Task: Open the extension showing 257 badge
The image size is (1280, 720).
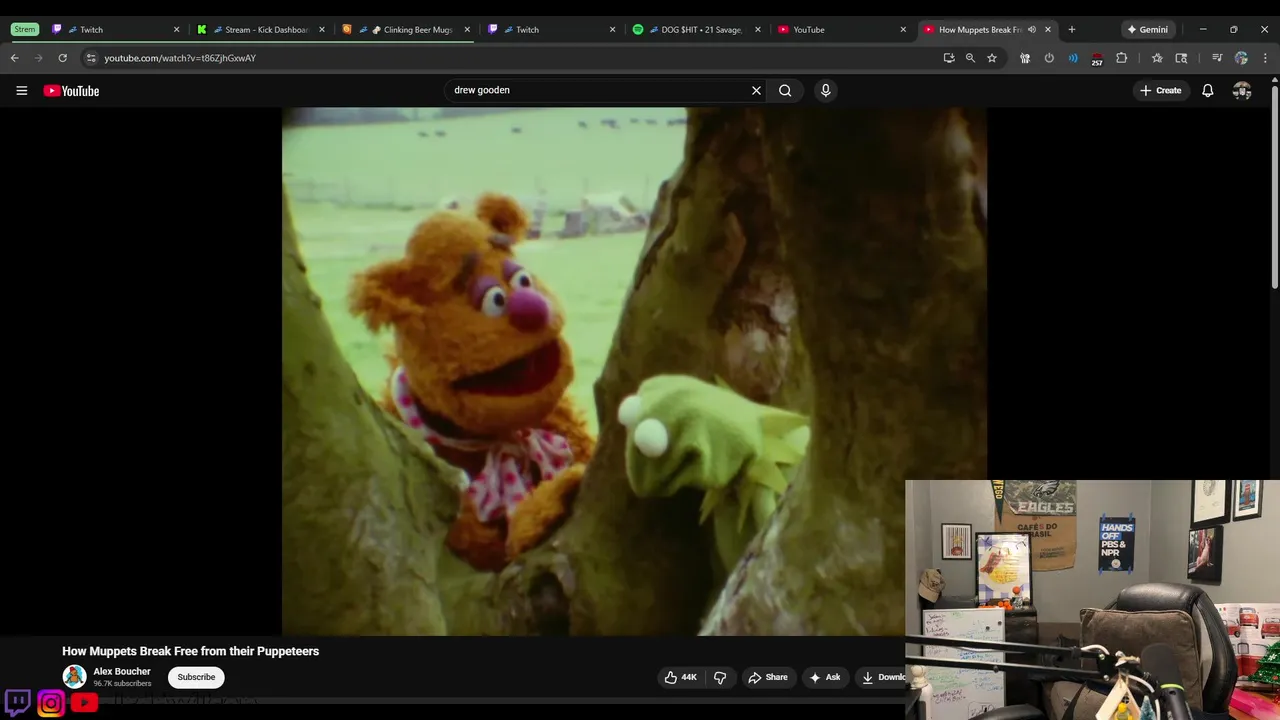Action: (1097, 59)
